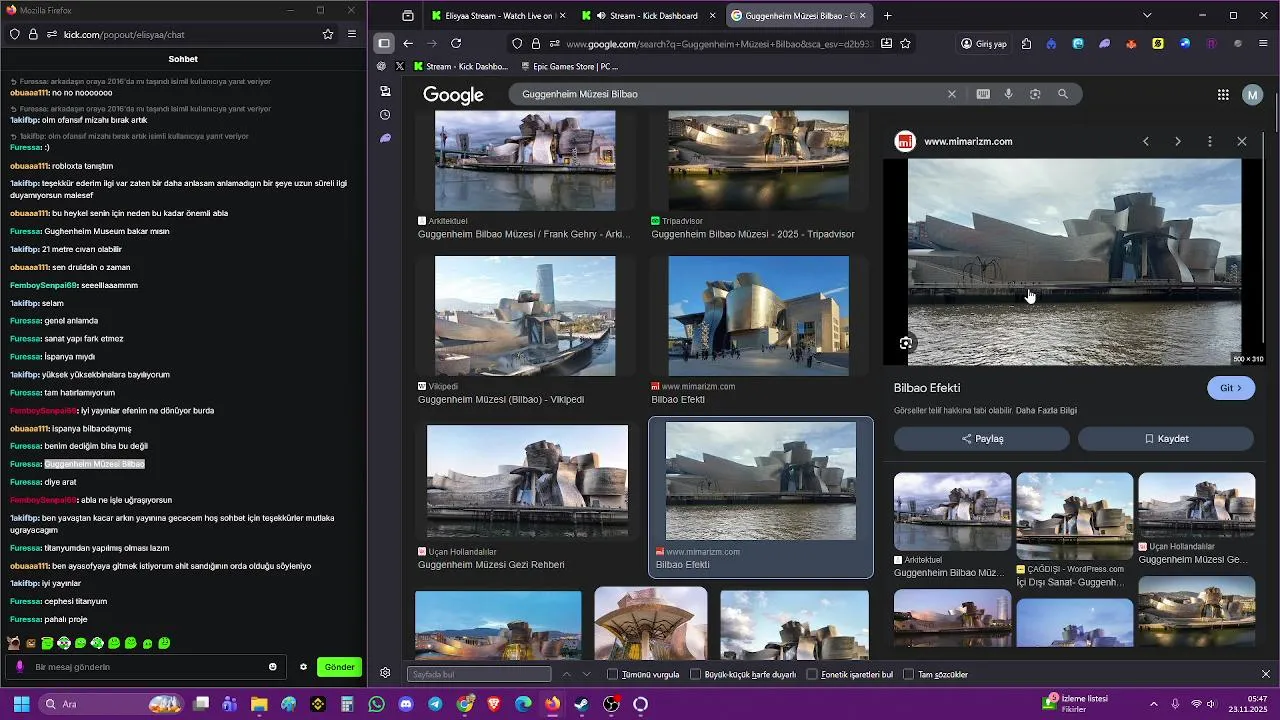The image size is (1280, 720).
Task: Save the image with 'Kaydet'
Action: point(1166,438)
